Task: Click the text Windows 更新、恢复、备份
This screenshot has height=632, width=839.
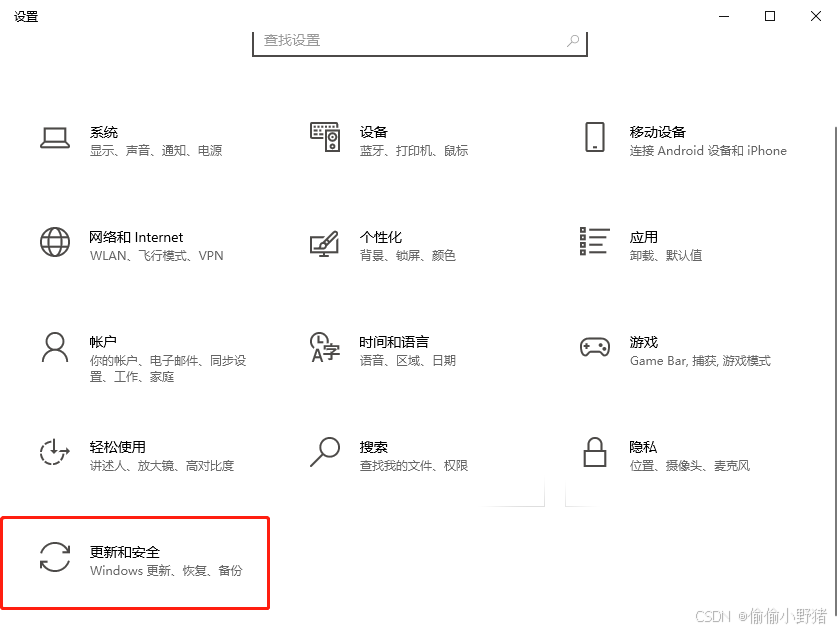Action: pos(166,570)
